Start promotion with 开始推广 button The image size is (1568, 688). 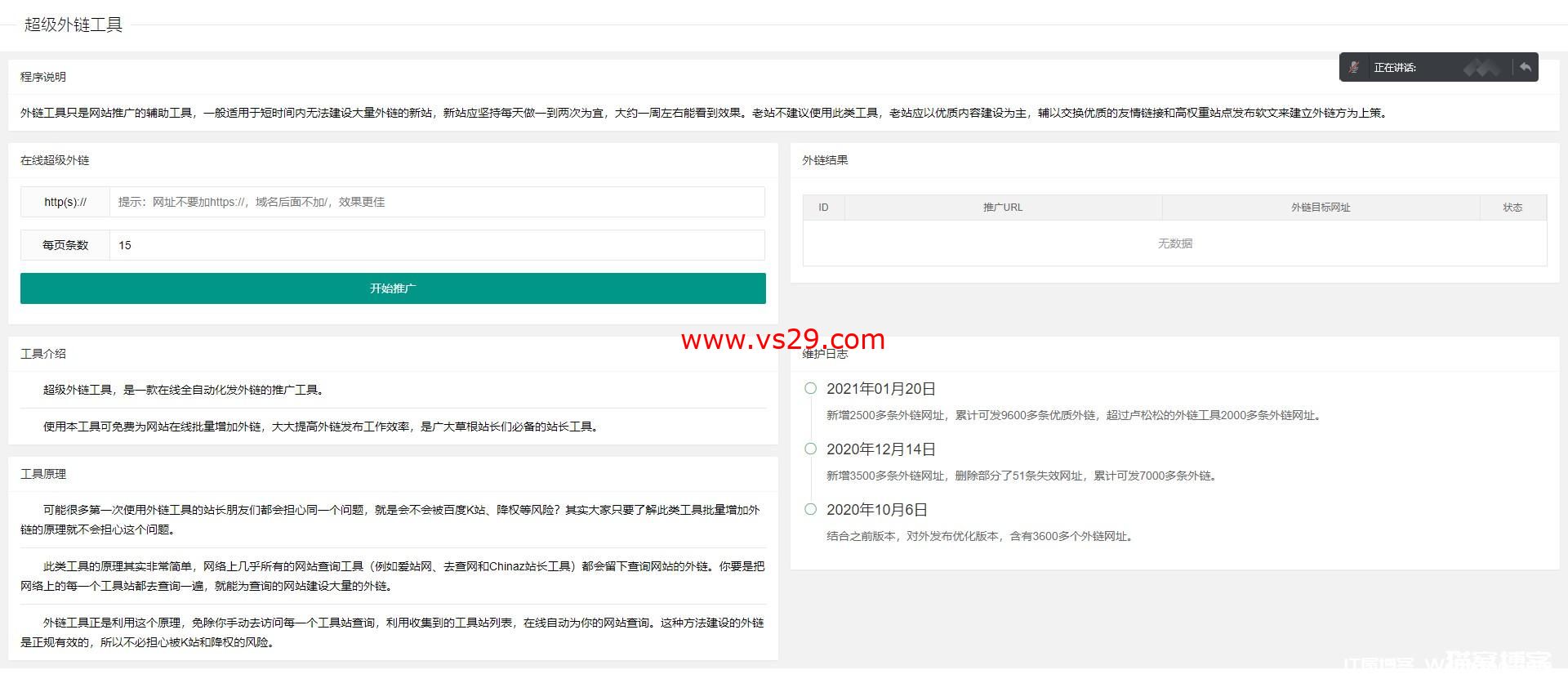(x=393, y=288)
